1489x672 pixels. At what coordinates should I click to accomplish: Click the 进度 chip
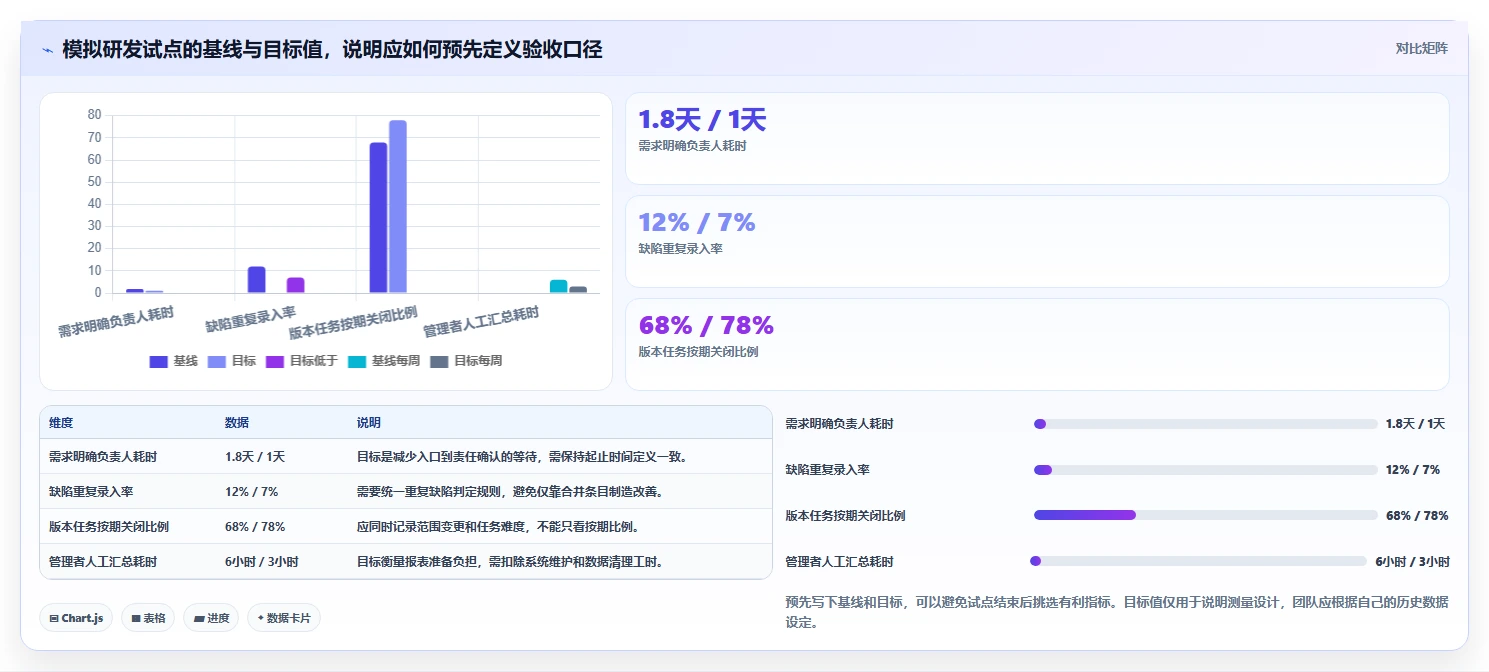[211, 618]
